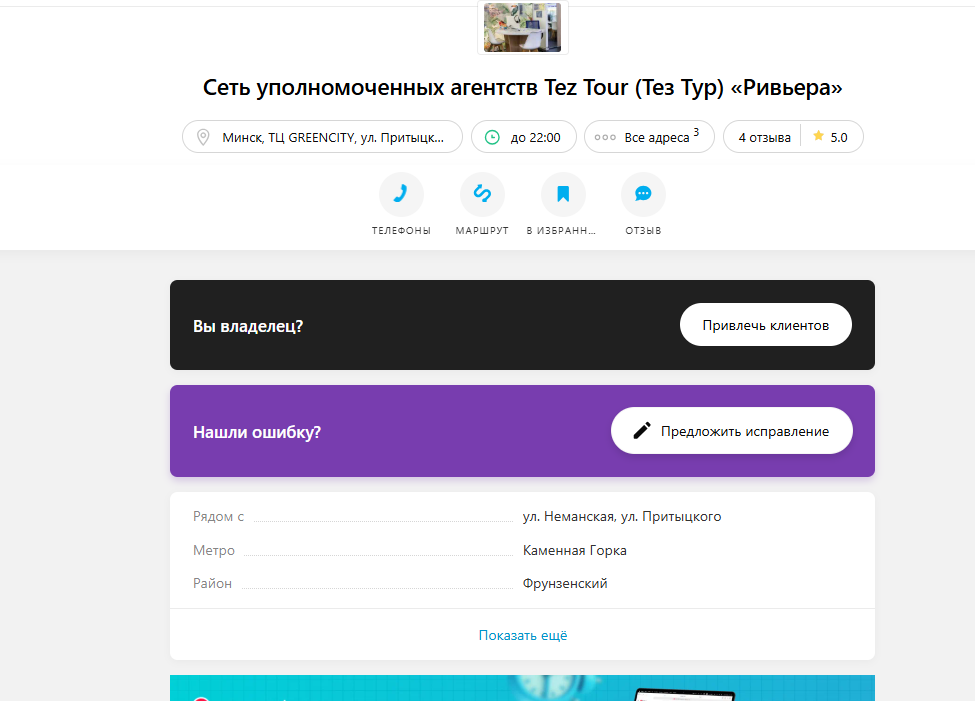Click the teal advertisement banner at bottom
Image resolution: width=975 pixels, height=701 pixels.
pyautogui.click(x=522, y=688)
